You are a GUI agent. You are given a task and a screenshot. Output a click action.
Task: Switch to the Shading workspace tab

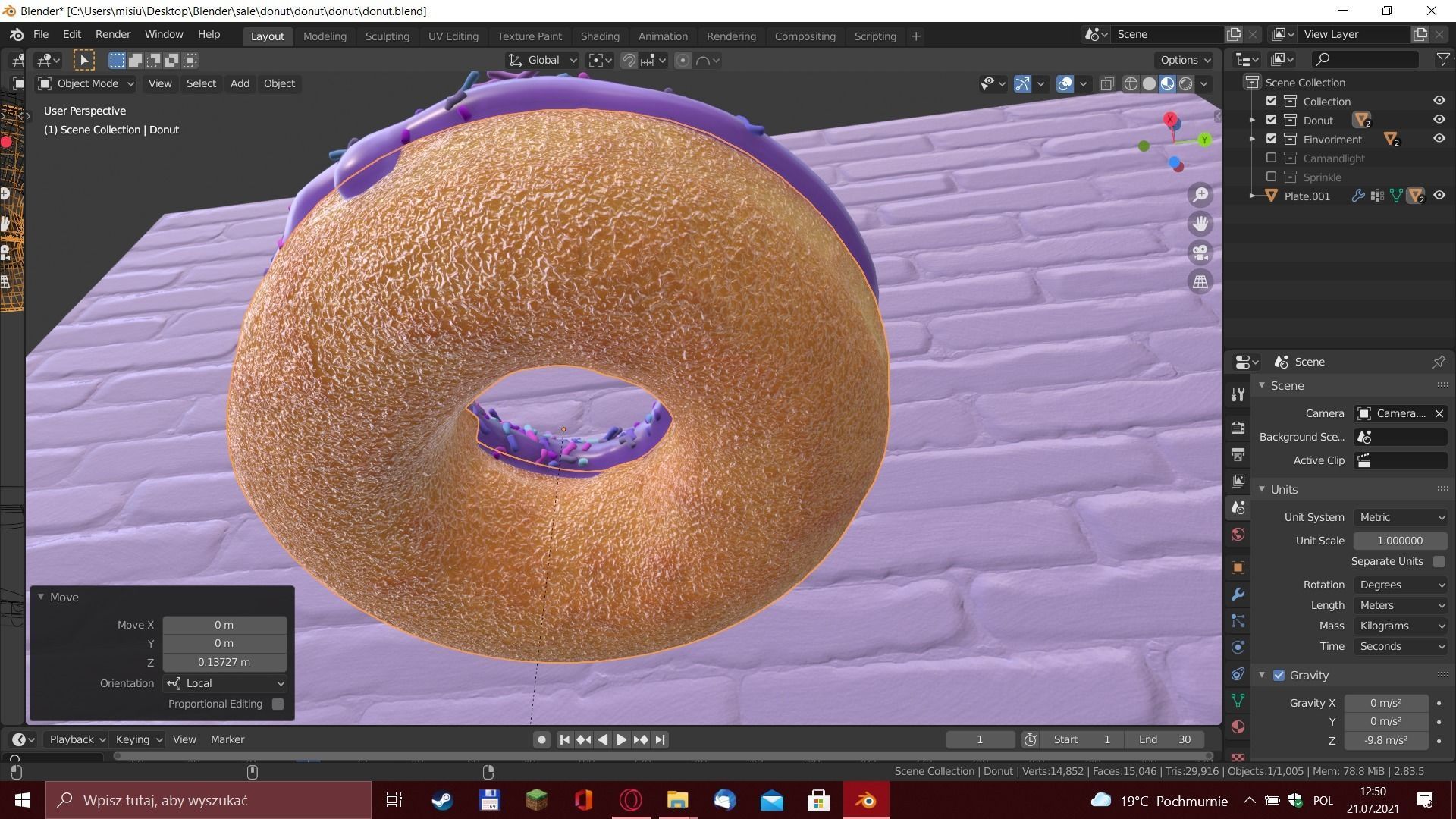(x=599, y=36)
